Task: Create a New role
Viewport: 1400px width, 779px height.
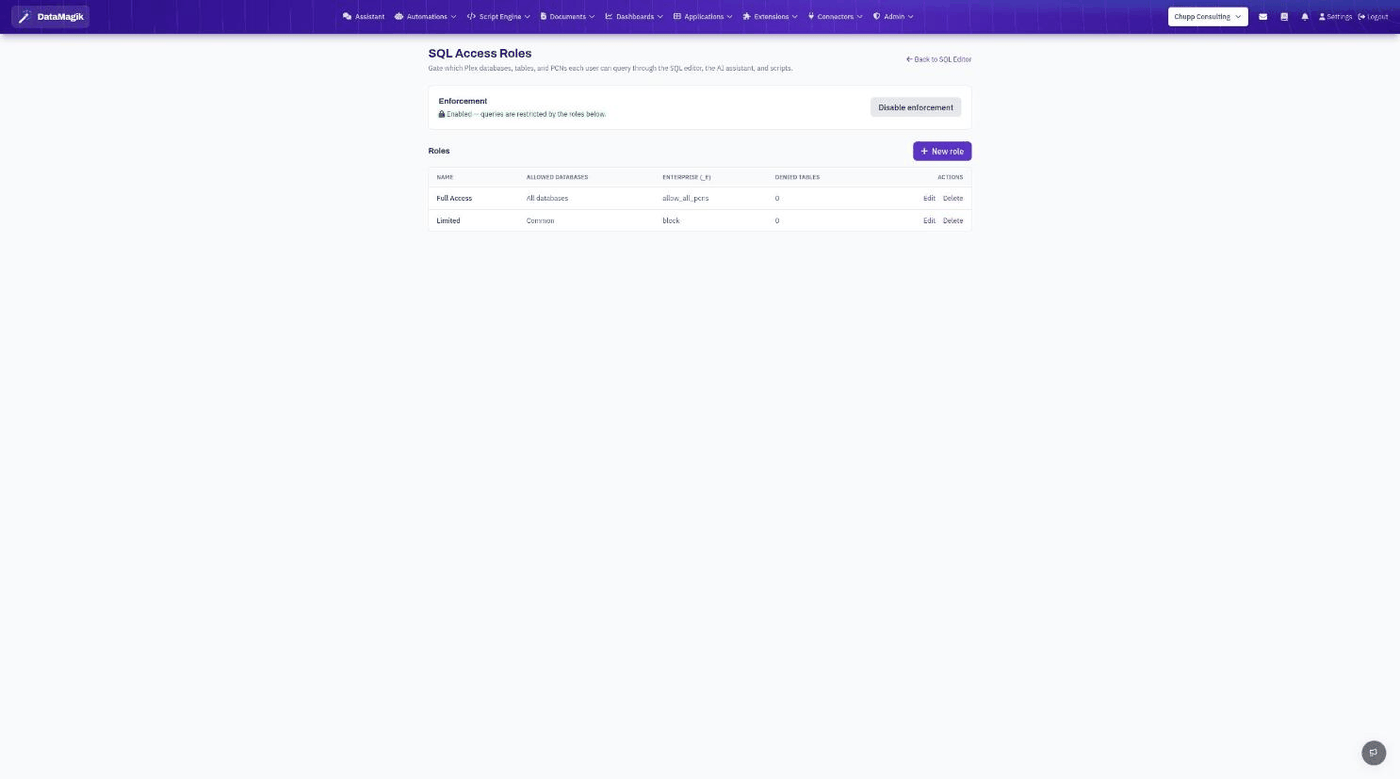Action: [x=942, y=151]
